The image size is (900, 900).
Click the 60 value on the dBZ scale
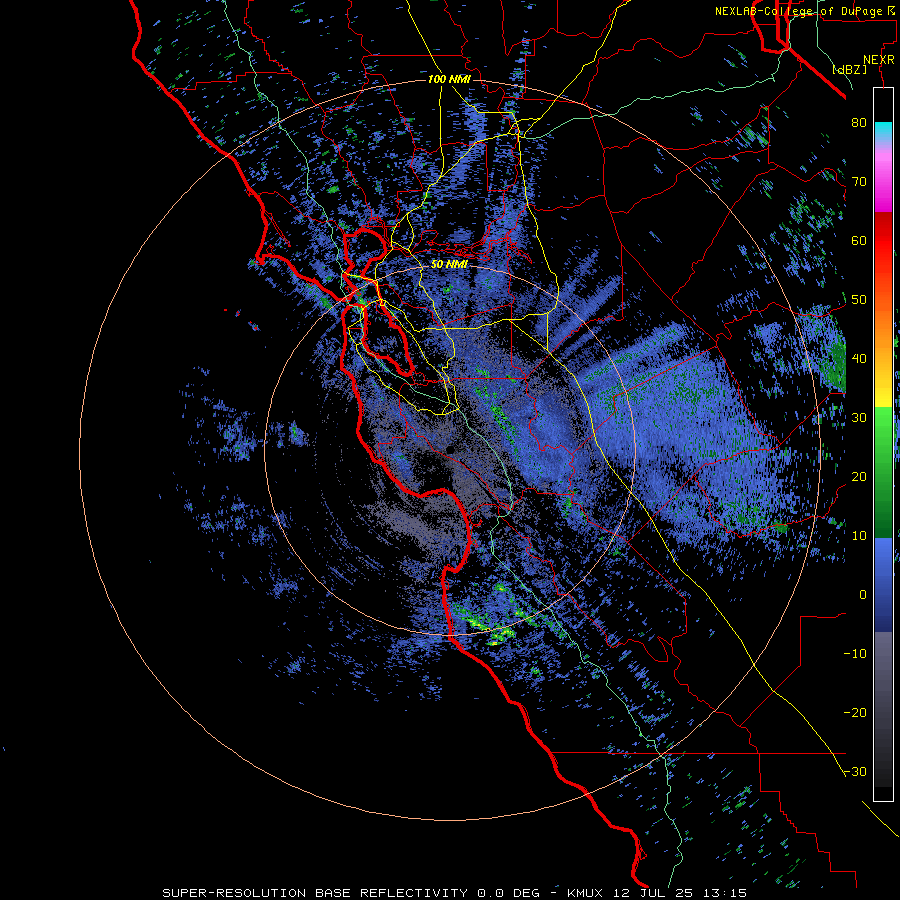(859, 240)
